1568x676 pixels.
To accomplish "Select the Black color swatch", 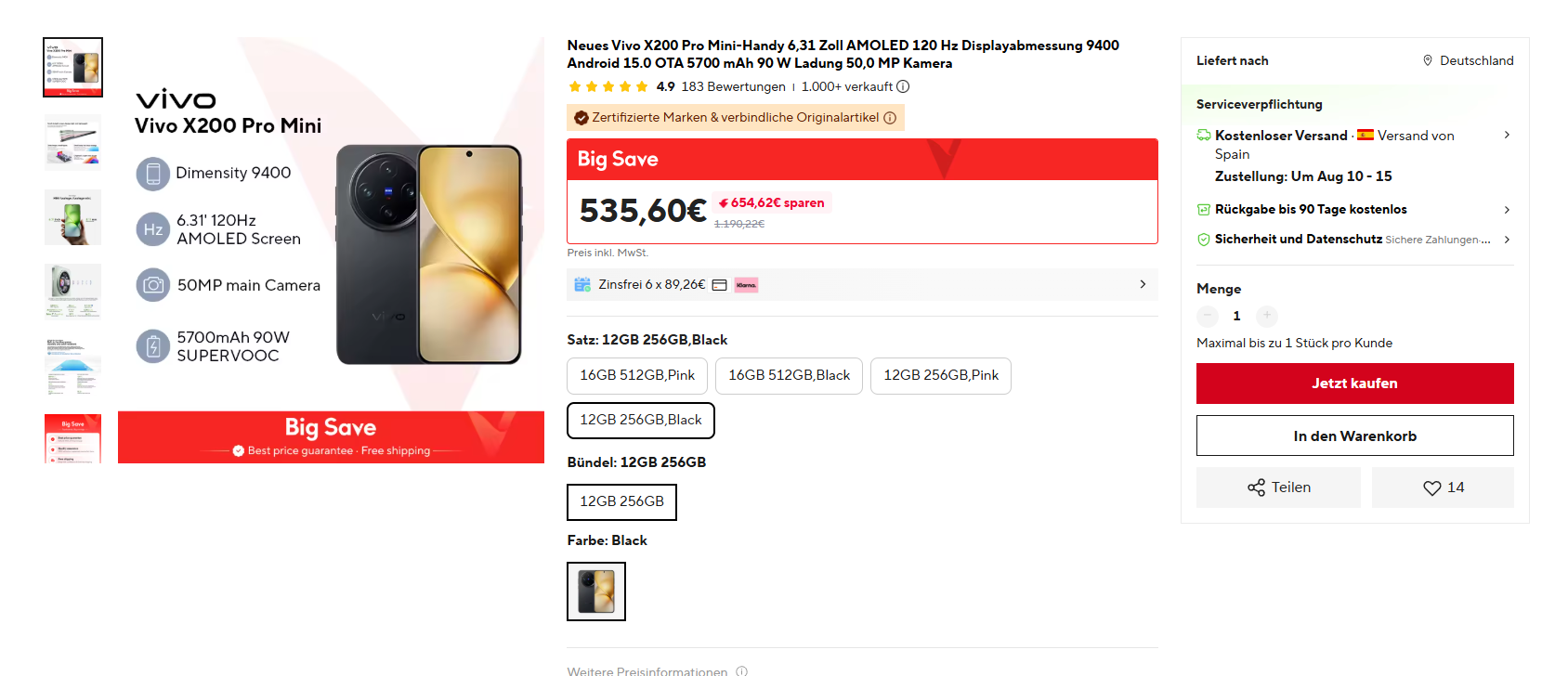I will click(596, 591).
